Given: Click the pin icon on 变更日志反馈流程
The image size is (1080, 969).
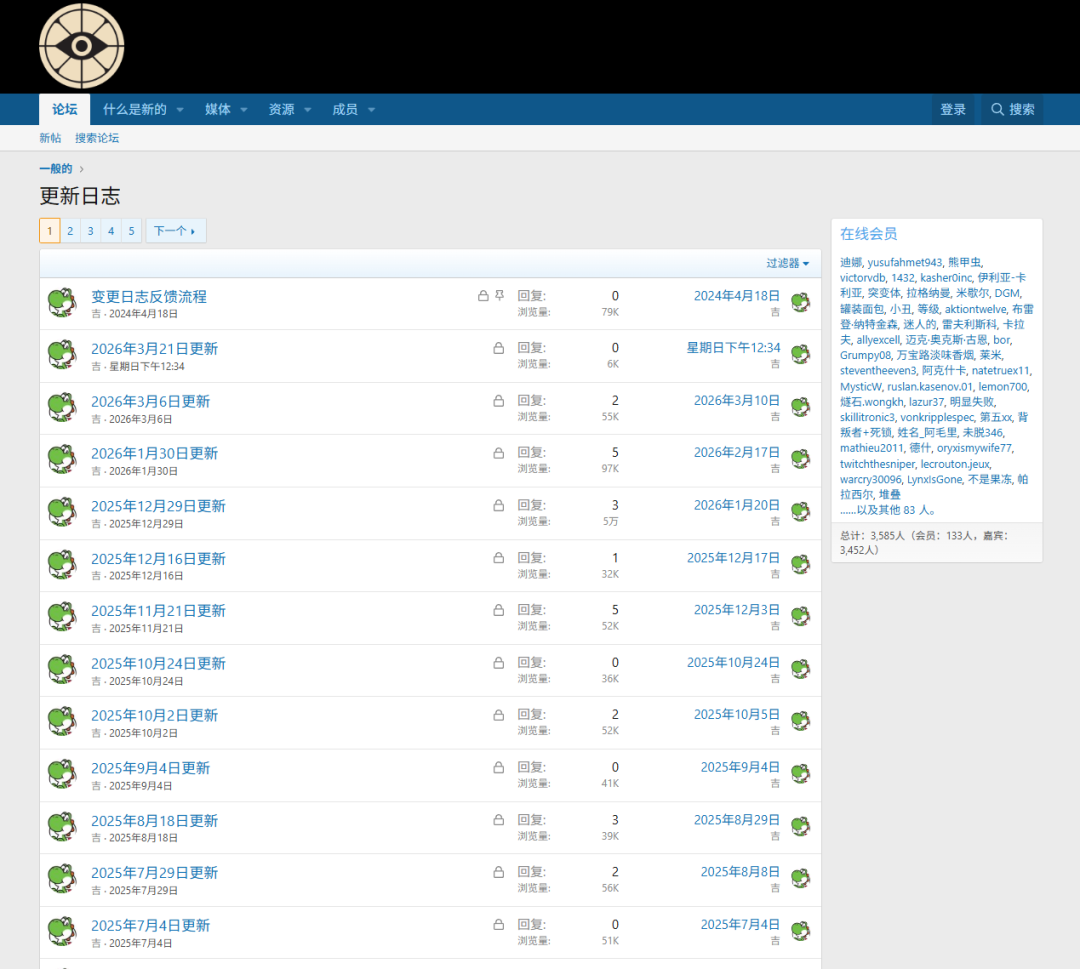Looking at the screenshot, I should [x=499, y=295].
